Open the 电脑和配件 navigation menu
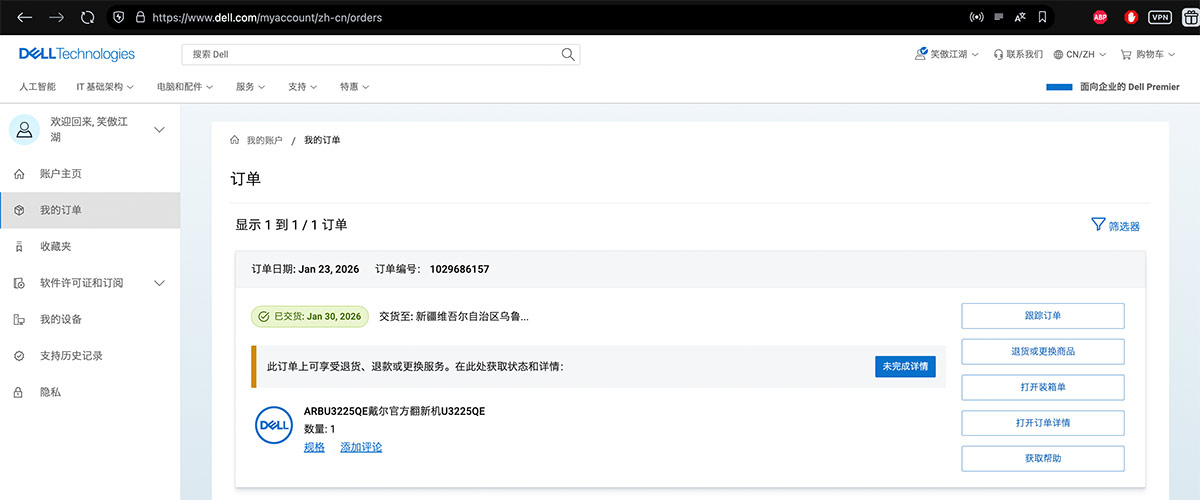This screenshot has height=500, width=1200. [x=185, y=87]
